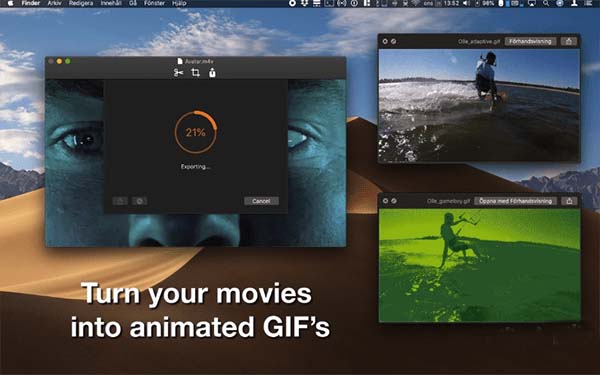Close the Olle_adaptive.gif preview window
The width and height of the screenshot is (600, 375).
(x=385, y=41)
